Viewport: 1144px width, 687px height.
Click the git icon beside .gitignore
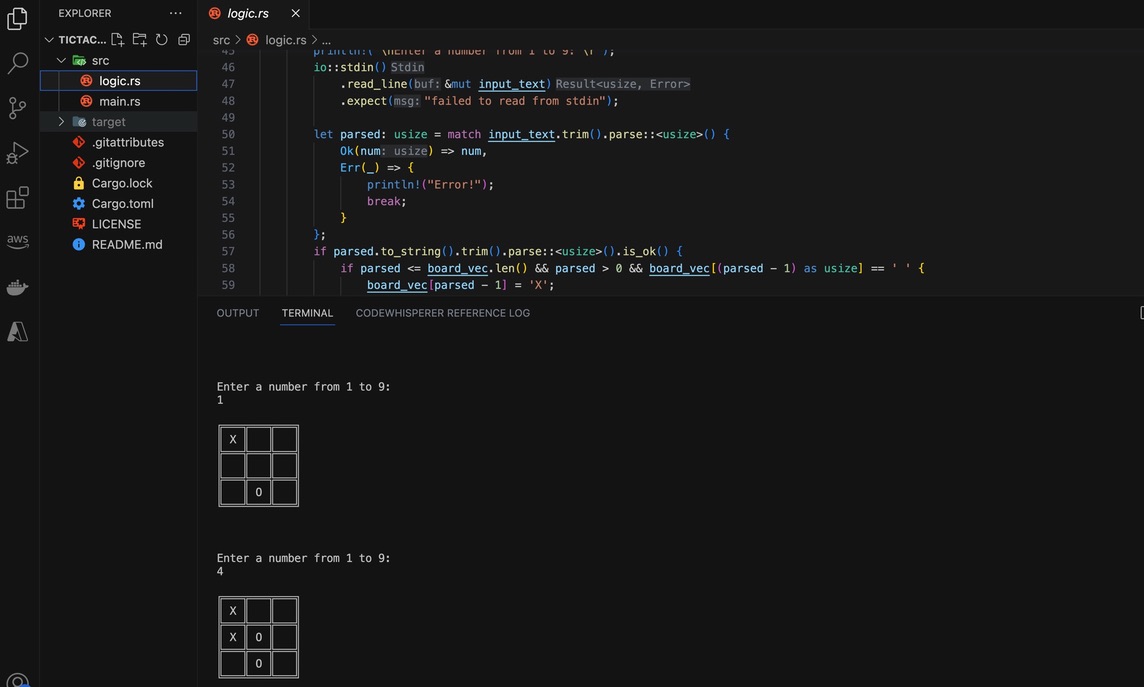point(79,163)
